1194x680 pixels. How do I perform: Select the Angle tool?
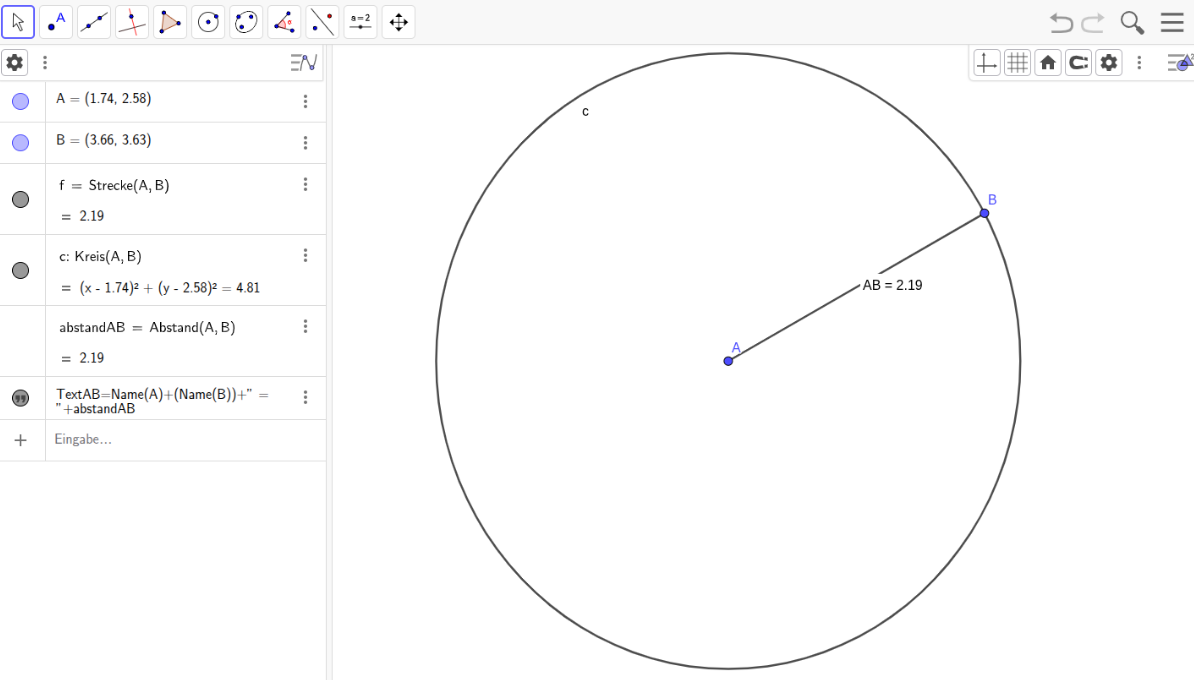point(284,22)
